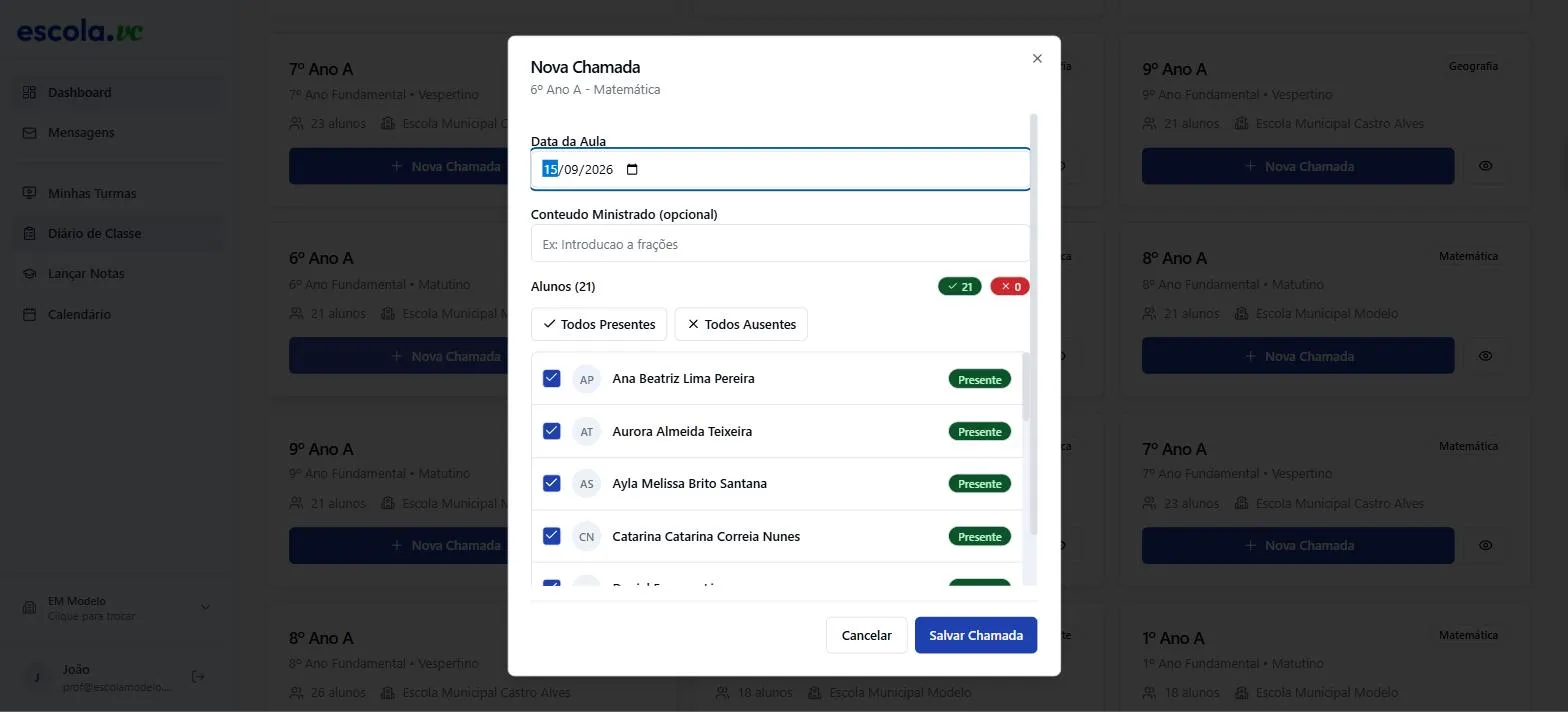This screenshot has width=1568, height=712.
Task: Click the Conteudo Ministrado text field
Action: (780, 244)
